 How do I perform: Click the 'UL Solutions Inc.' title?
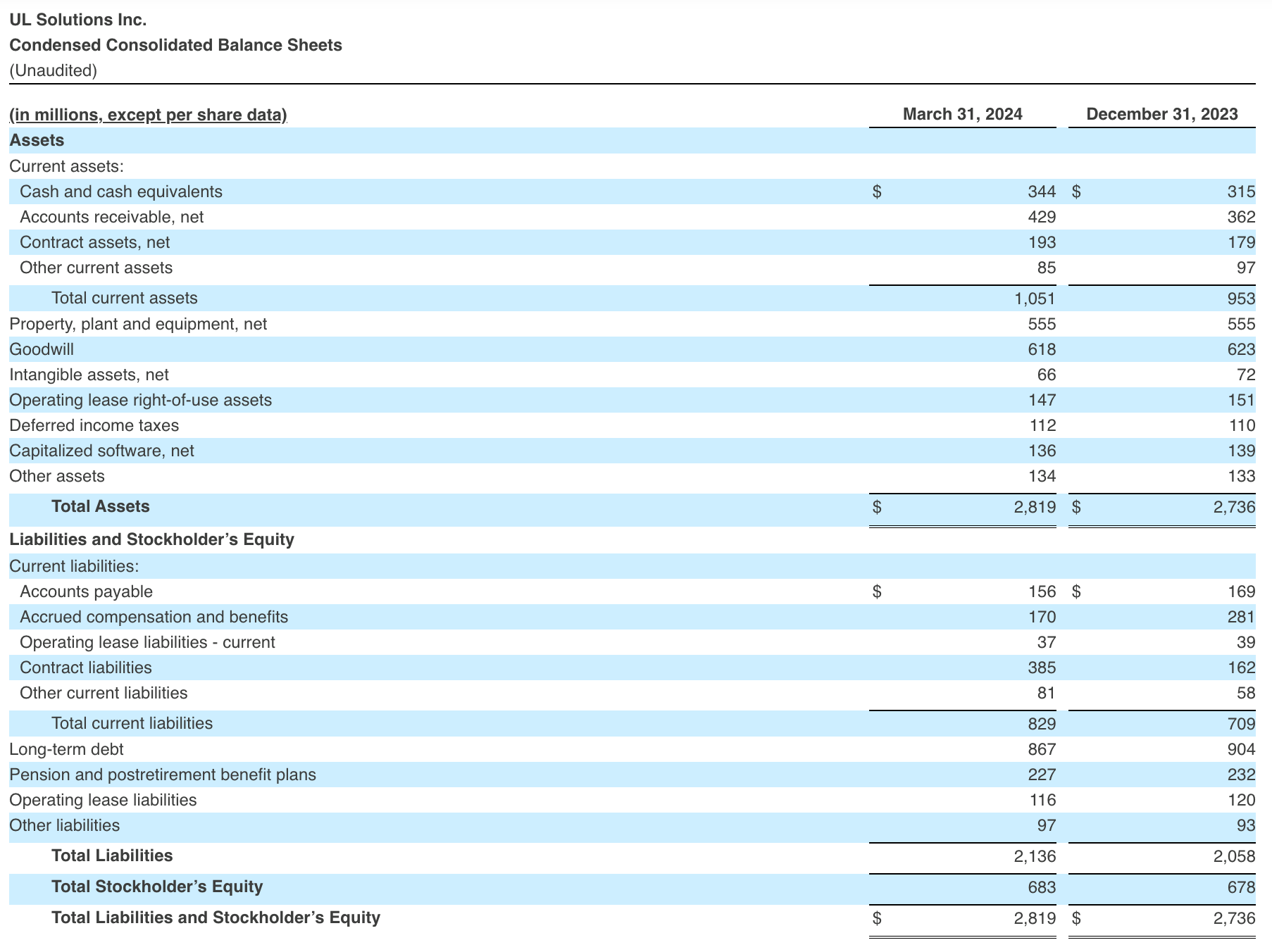78,20
